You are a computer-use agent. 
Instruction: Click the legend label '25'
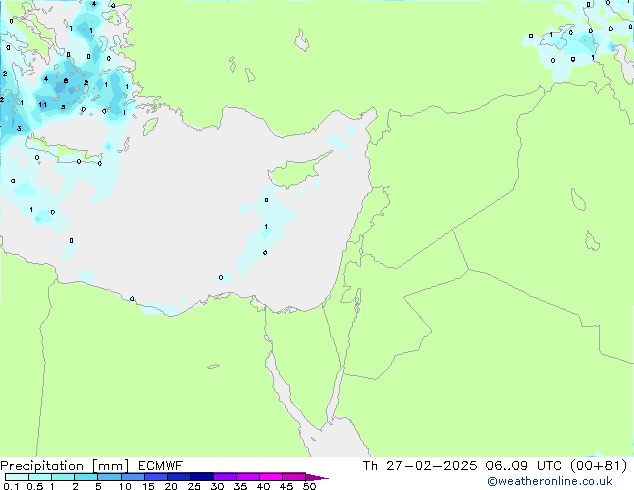coord(194,486)
